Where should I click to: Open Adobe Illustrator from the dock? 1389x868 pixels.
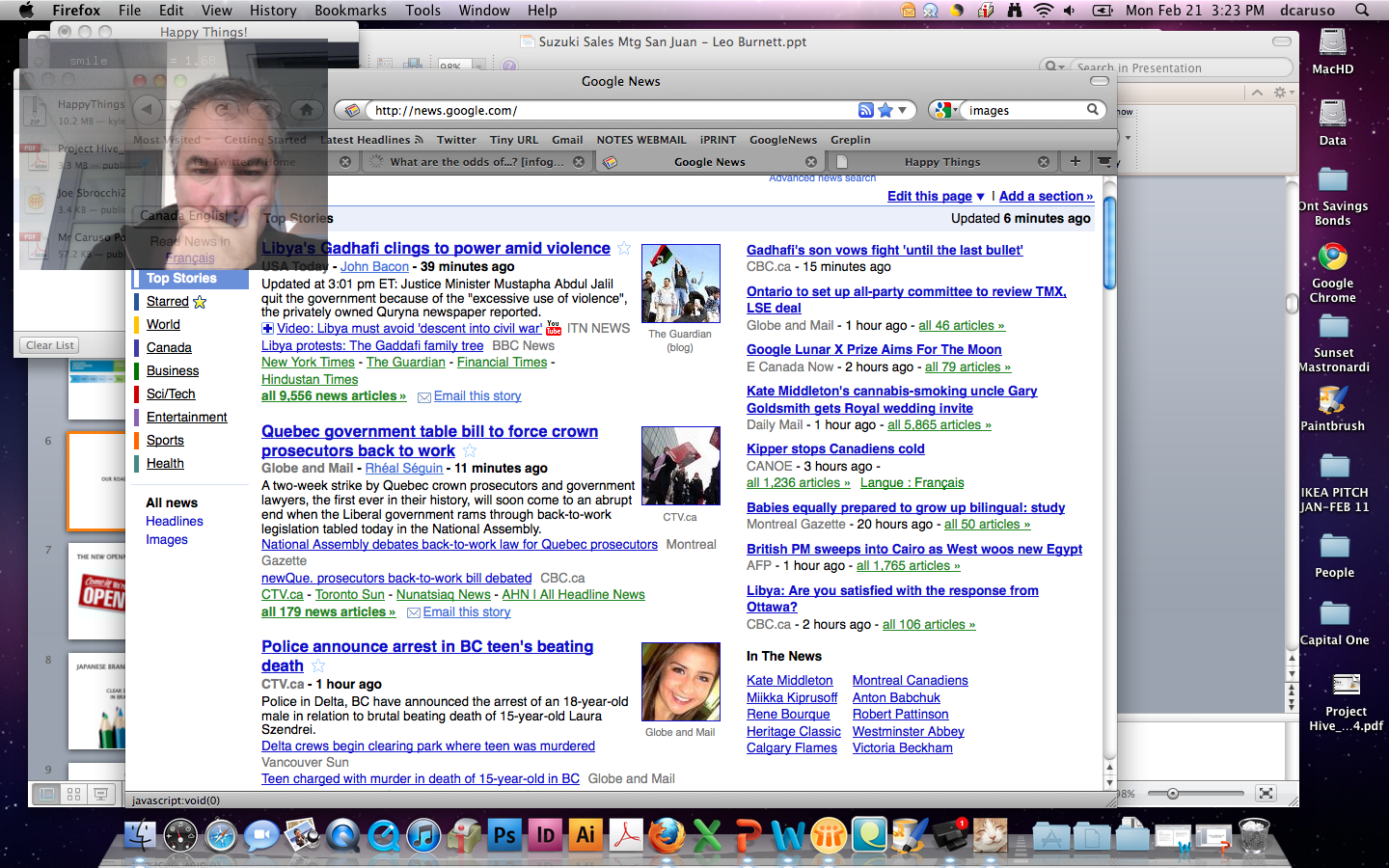pyautogui.click(x=586, y=835)
